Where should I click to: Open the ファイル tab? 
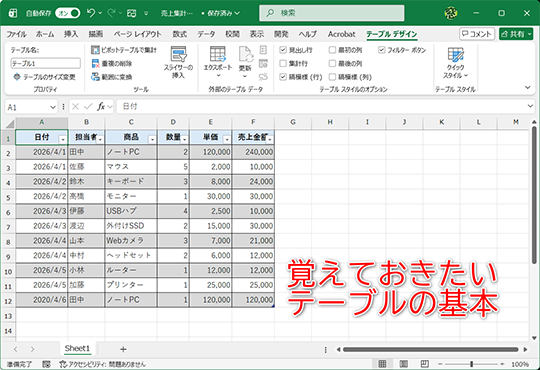[x=16, y=34]
